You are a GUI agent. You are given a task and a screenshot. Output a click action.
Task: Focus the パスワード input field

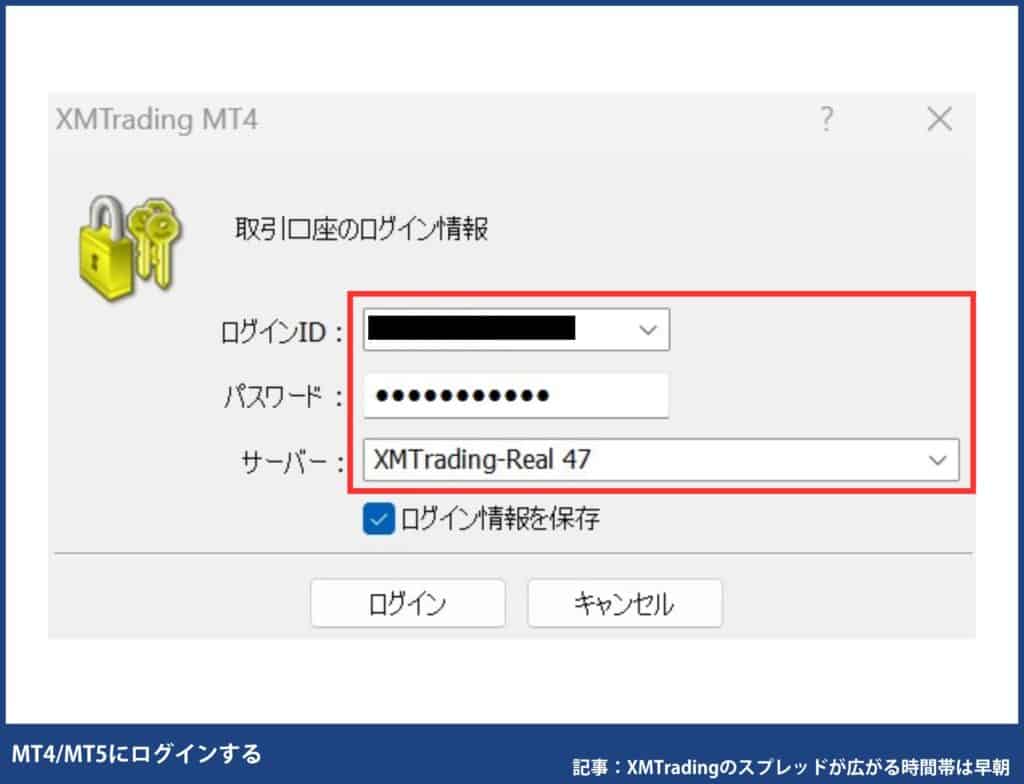tap(516, 395)
